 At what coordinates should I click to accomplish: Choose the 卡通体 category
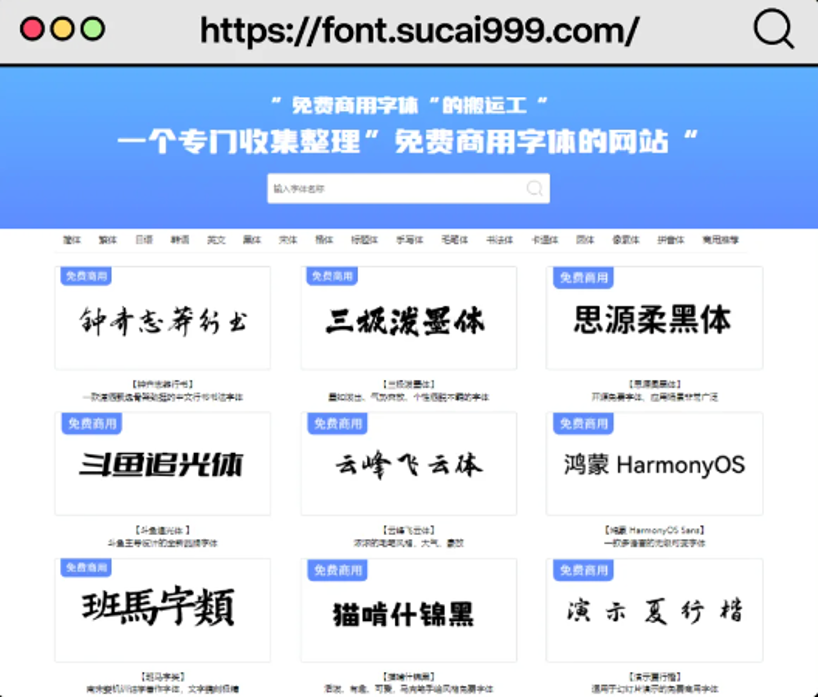click(x=545, y=240)
